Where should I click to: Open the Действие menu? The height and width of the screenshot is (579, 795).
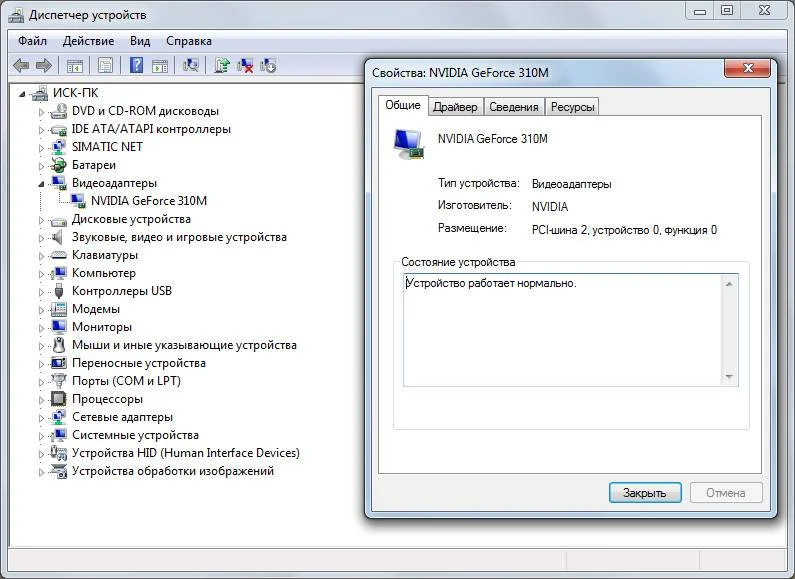click(88, 41)
